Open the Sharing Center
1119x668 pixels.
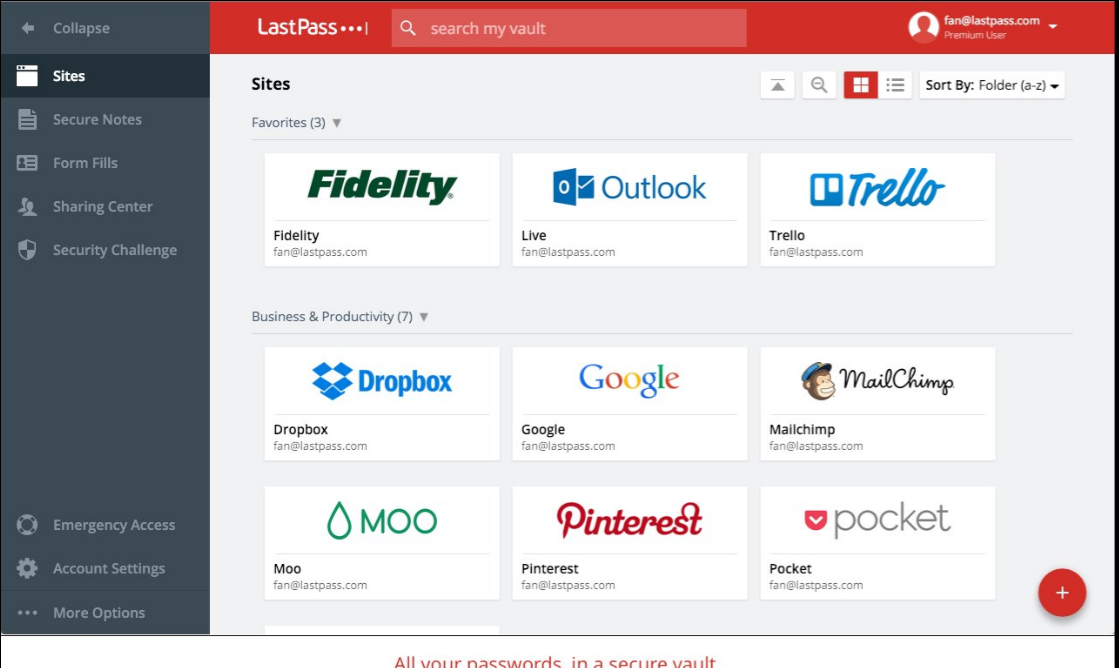click(x=105, y=206)
